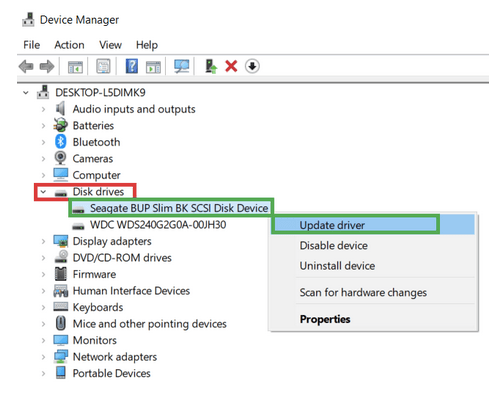The height and width of the screenshot is (415, 502).
Task: Open Properties from the context menu
Action: click(x=372, y=319)
